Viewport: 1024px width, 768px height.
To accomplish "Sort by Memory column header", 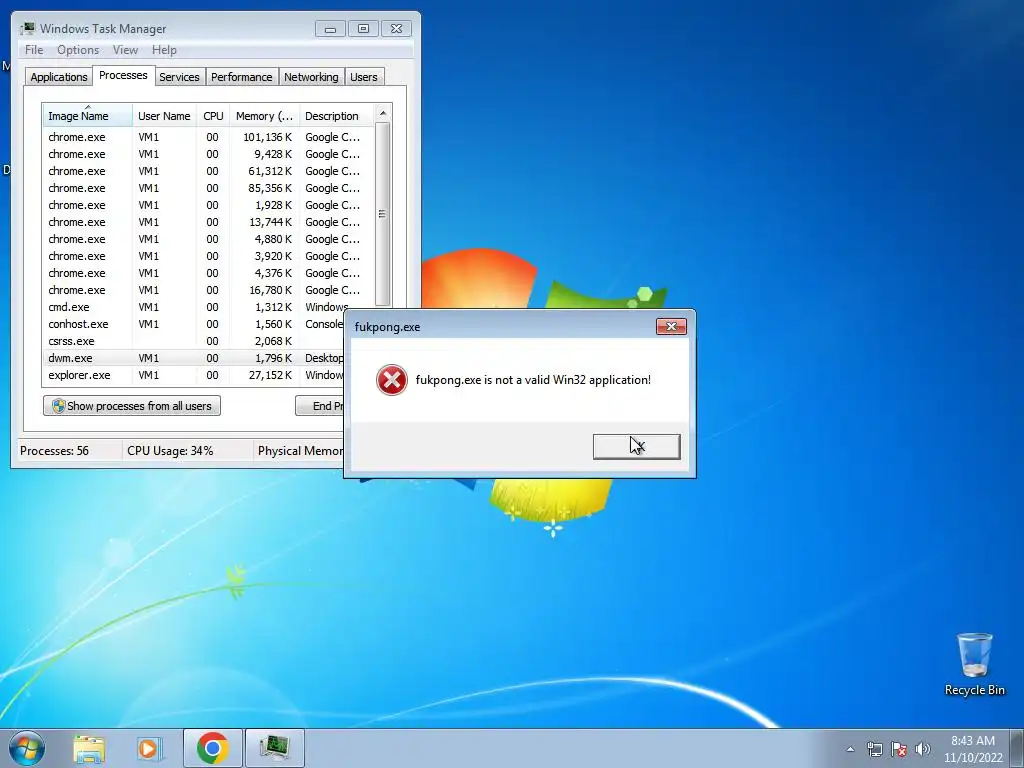I will (x=264, y=116).
